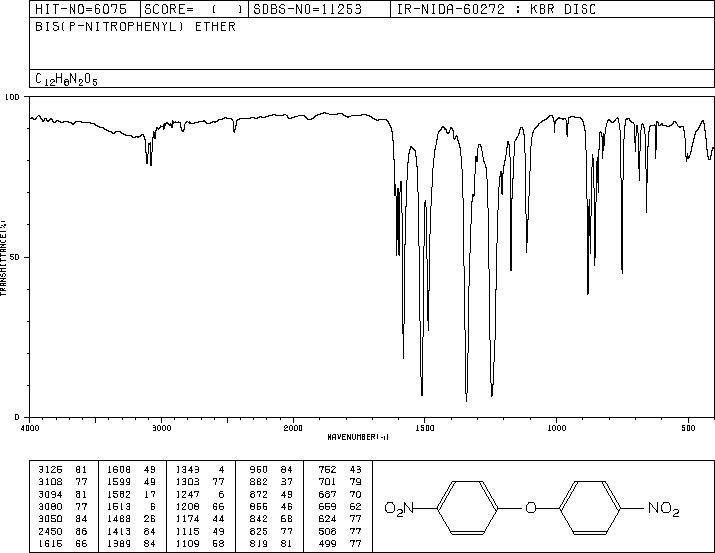This screenshot has height=553, width=715.
Task: Select the SDBS-NO=11253 header text
Action: tap(307, 9)
